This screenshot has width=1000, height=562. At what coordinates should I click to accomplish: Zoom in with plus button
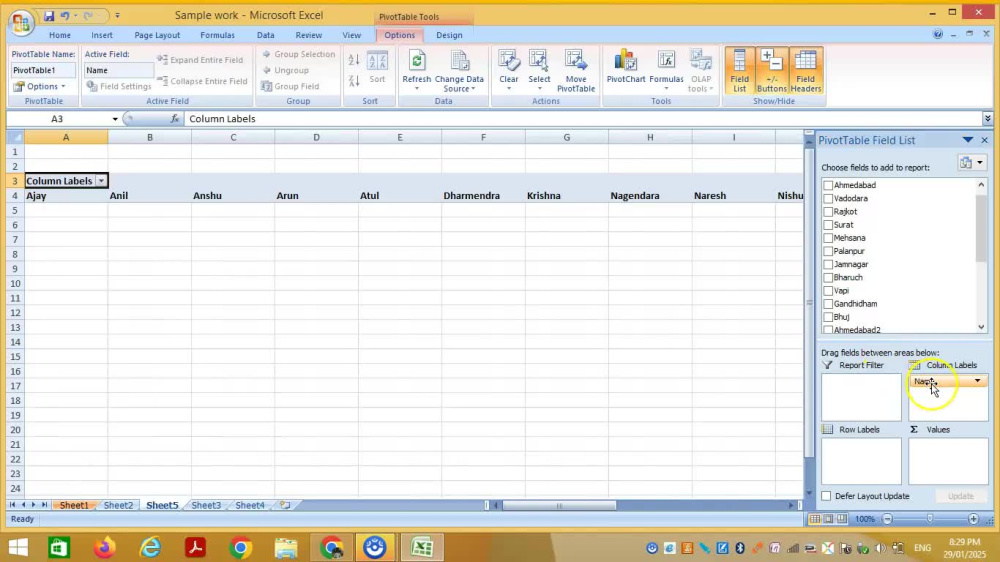tap(973, 519)
